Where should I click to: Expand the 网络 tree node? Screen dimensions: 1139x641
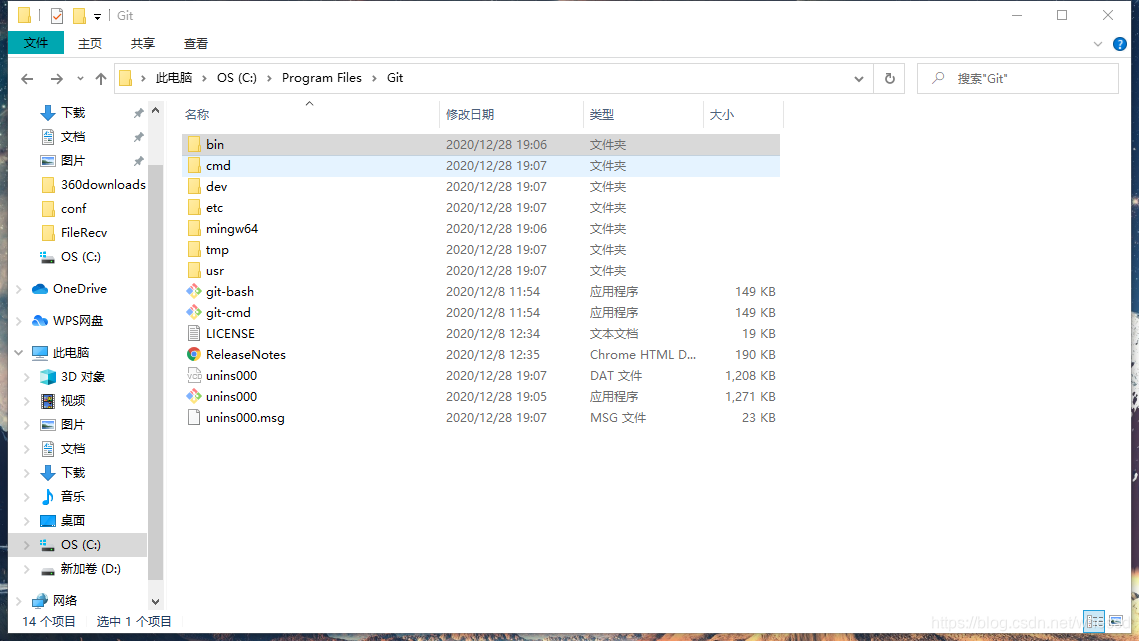click(x=19, y=600)
